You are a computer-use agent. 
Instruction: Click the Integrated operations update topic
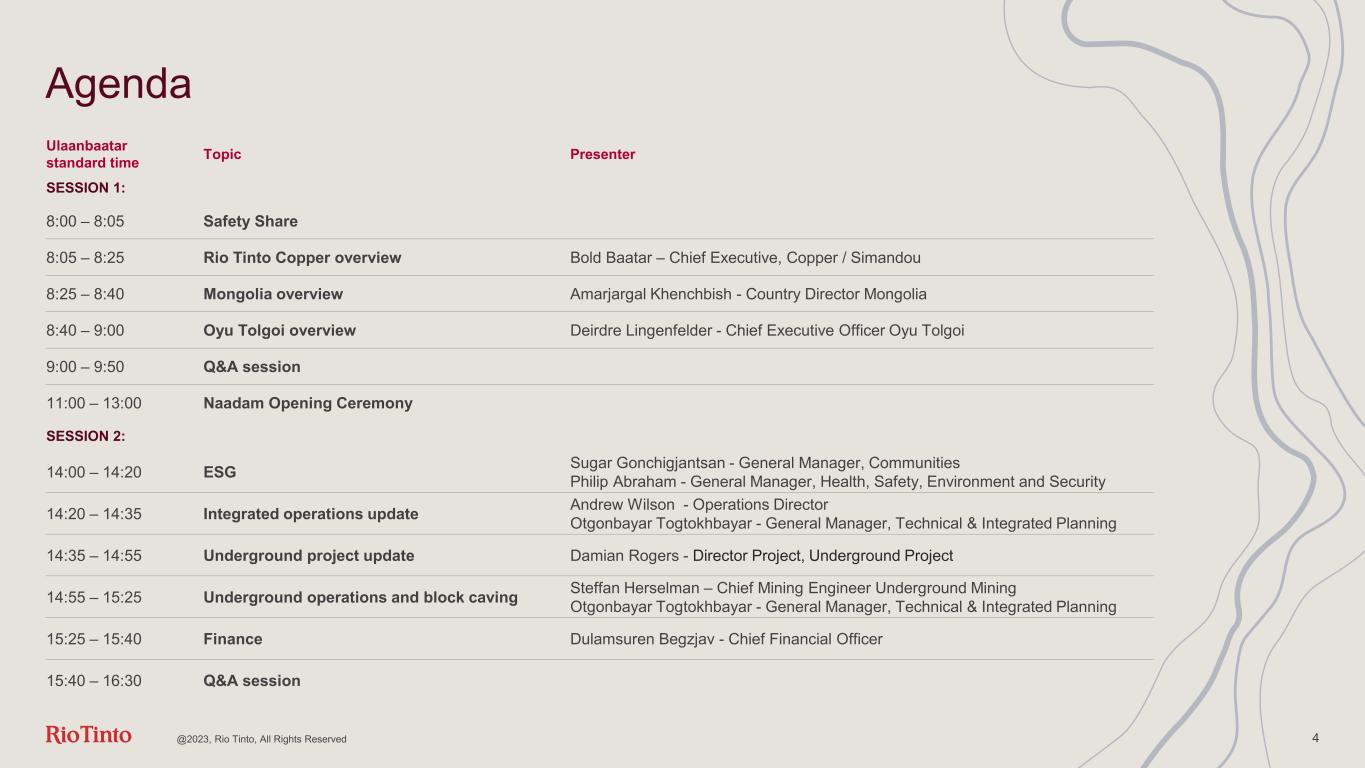click(311, 514)
